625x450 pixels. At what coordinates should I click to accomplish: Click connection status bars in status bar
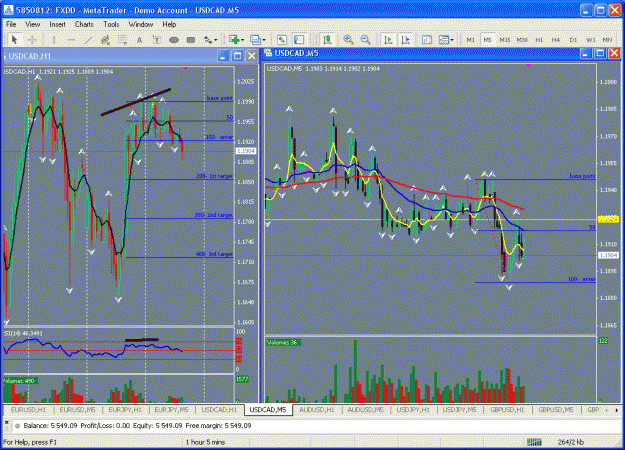pos(534,442)
